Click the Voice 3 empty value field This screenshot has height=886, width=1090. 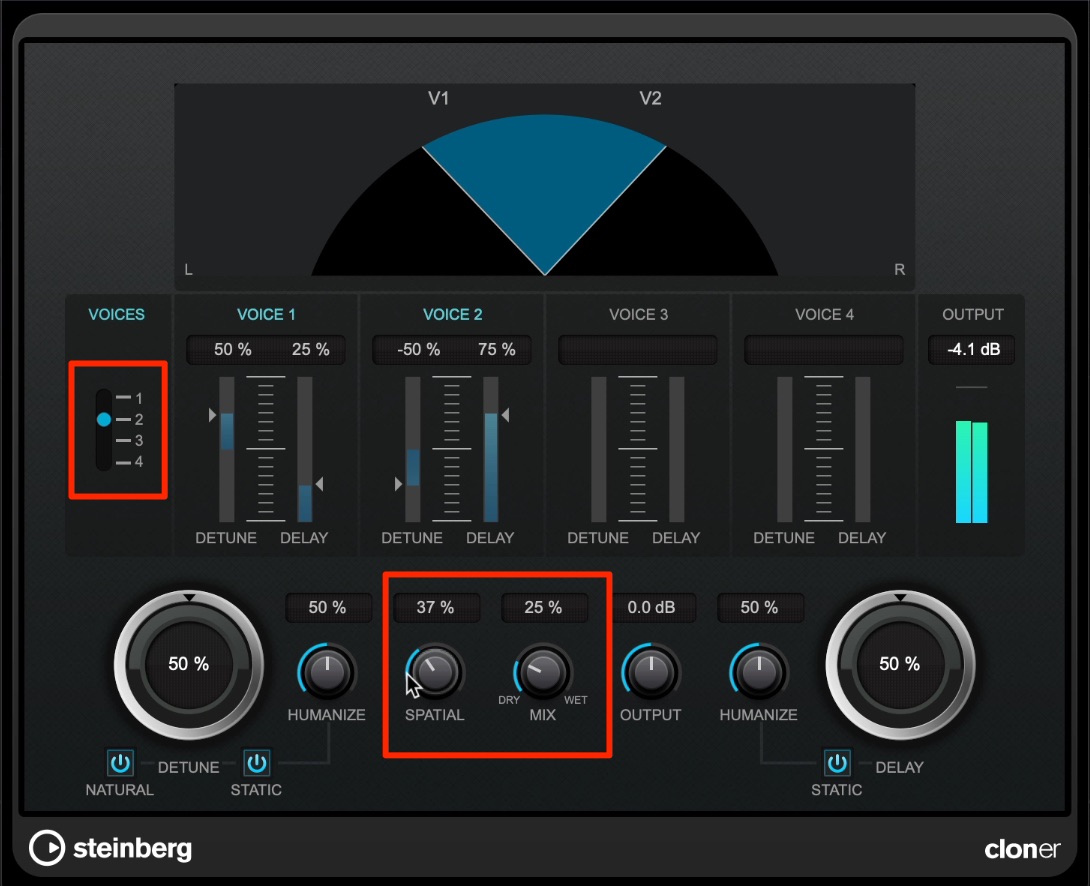(x=637, y=350)
